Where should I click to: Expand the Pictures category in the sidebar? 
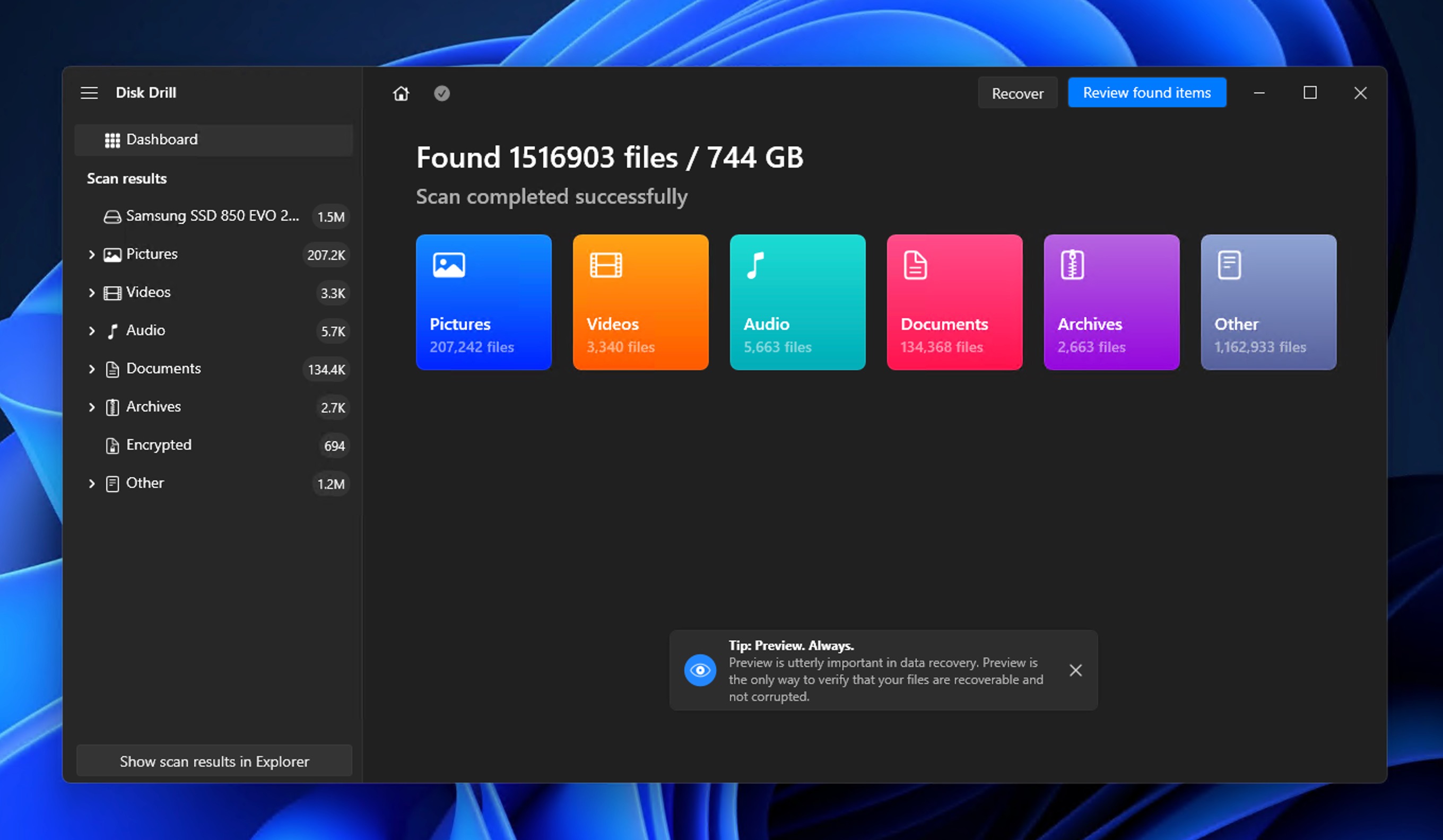point(92,255)
